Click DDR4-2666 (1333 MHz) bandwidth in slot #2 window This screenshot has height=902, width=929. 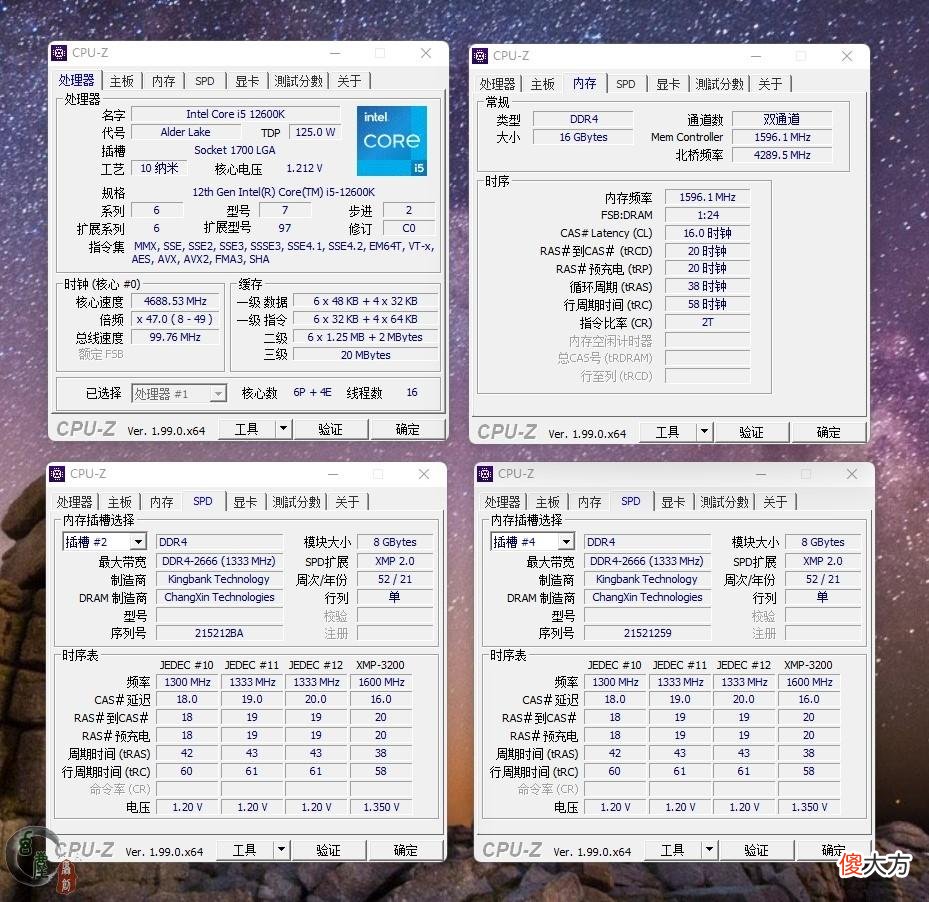click(219, 561)
